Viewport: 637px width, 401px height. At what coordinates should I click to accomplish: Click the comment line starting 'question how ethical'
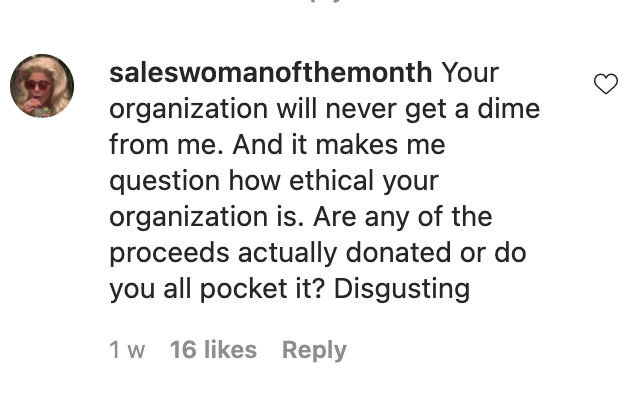click(x=274, y=181)
